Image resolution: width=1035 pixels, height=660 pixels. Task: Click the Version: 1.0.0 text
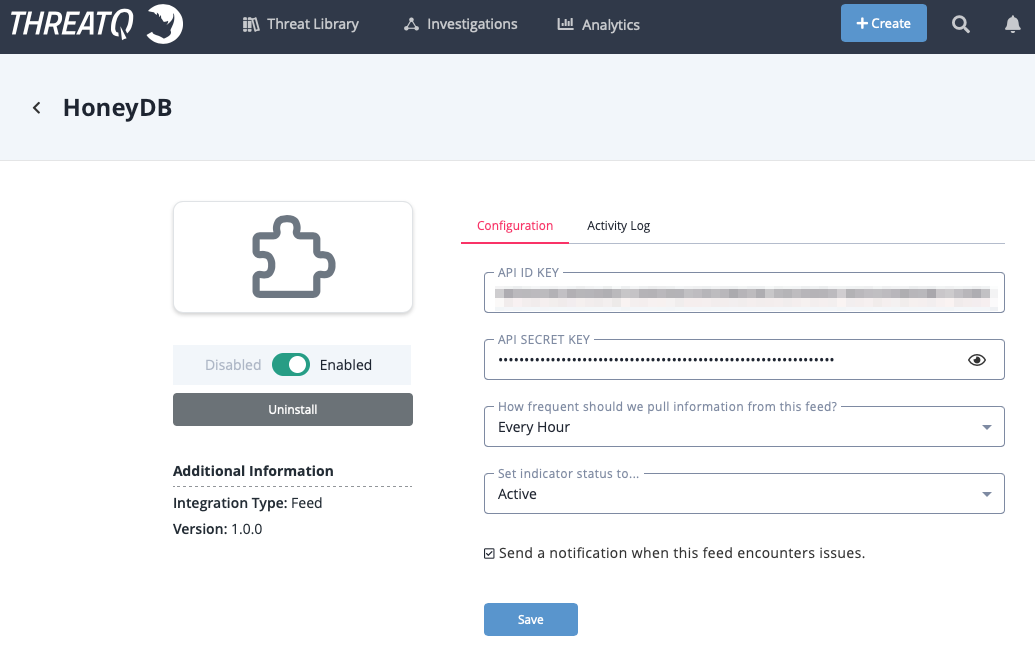(217, 529)
